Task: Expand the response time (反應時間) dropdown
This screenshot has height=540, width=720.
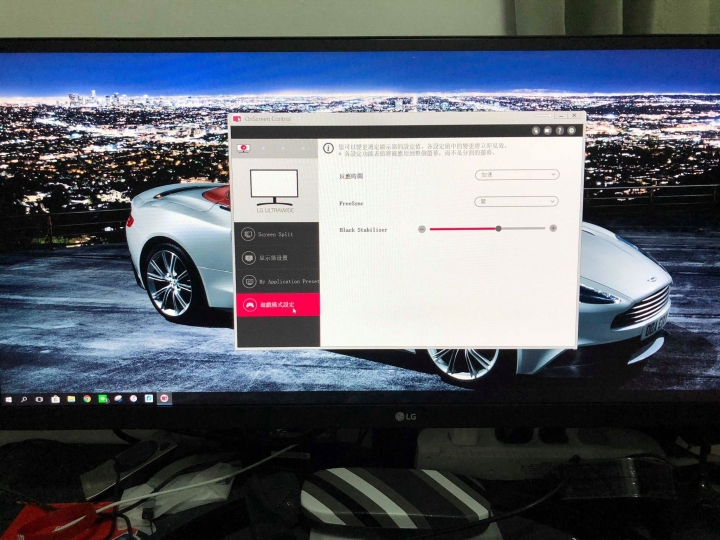Action: tap(517, 174)
